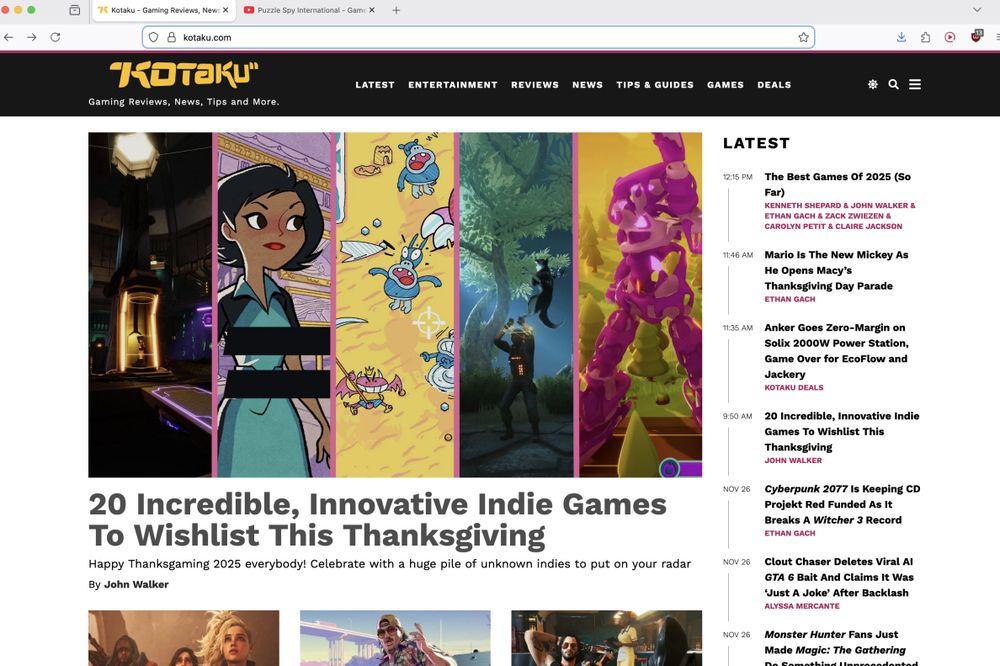The height and width of the screenshot is (666, 1000).
Task: Bookmark this page with the star icon
Action: point(803,36)
